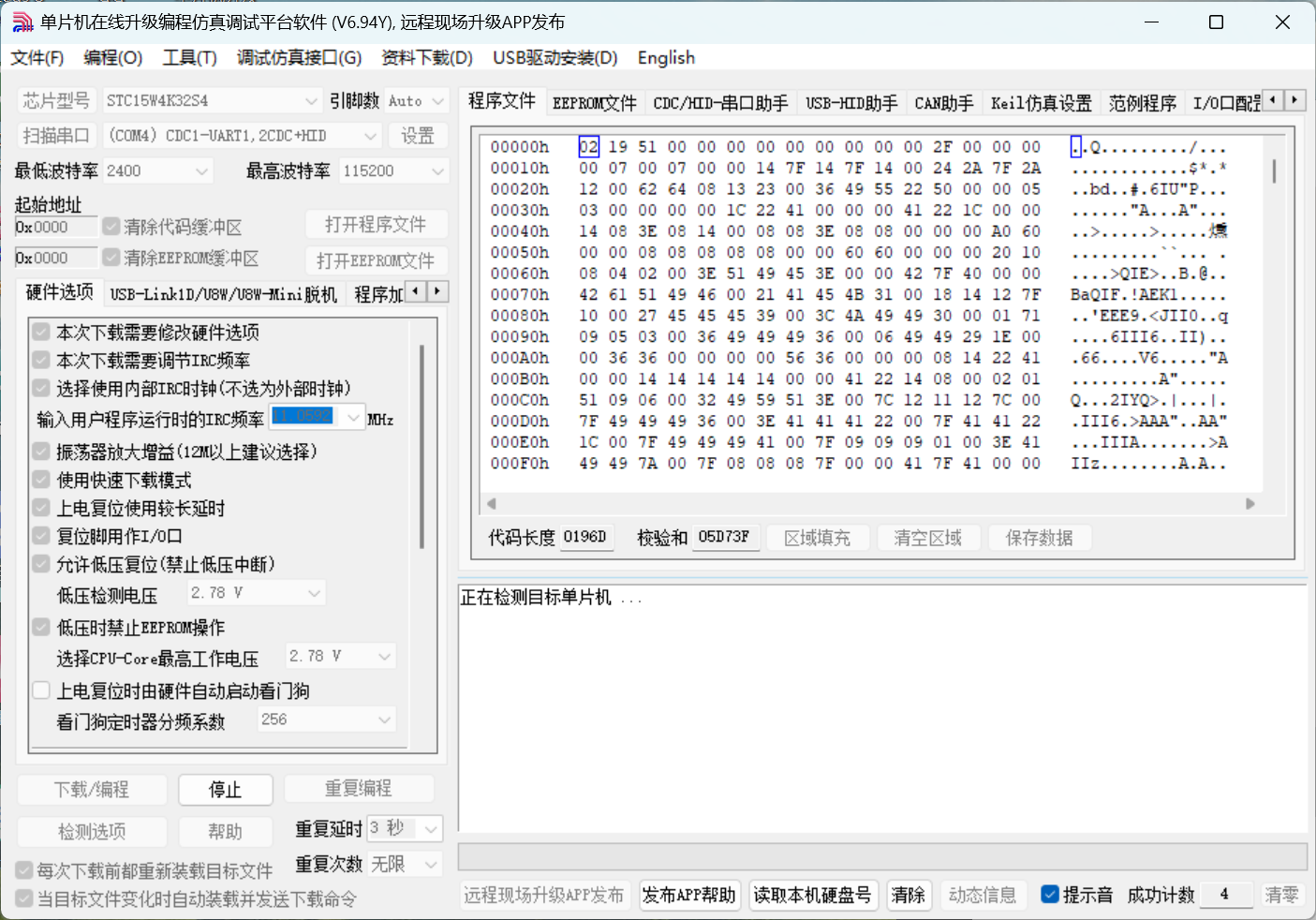
Task: Toggle 当目标文件变化时自动装载 checkbox
Action: (x=24, y=898)
